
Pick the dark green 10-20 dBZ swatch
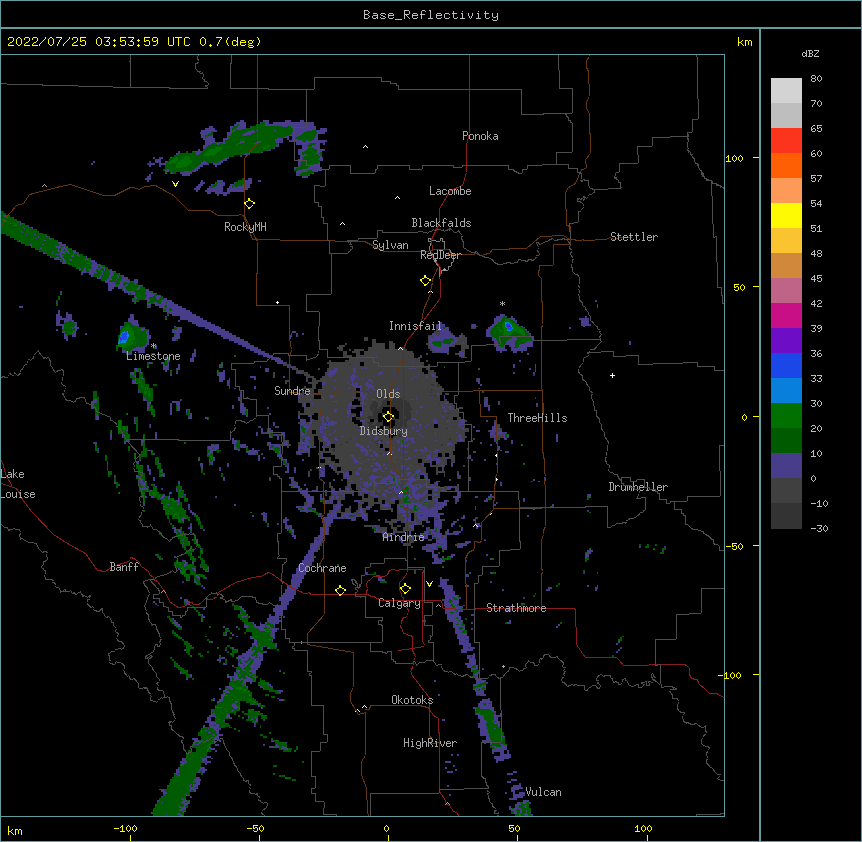[x=786, y=441]
